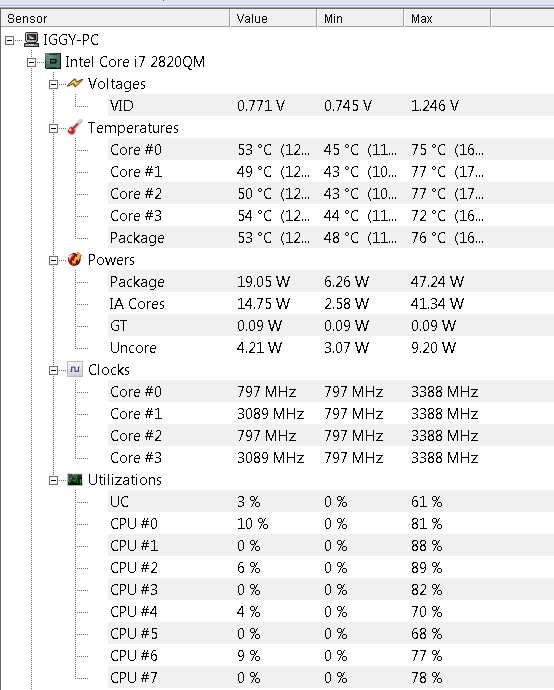Click the Utilizations graph icon
The height and width of the screenshot is (690, 554).
point(75,480)
